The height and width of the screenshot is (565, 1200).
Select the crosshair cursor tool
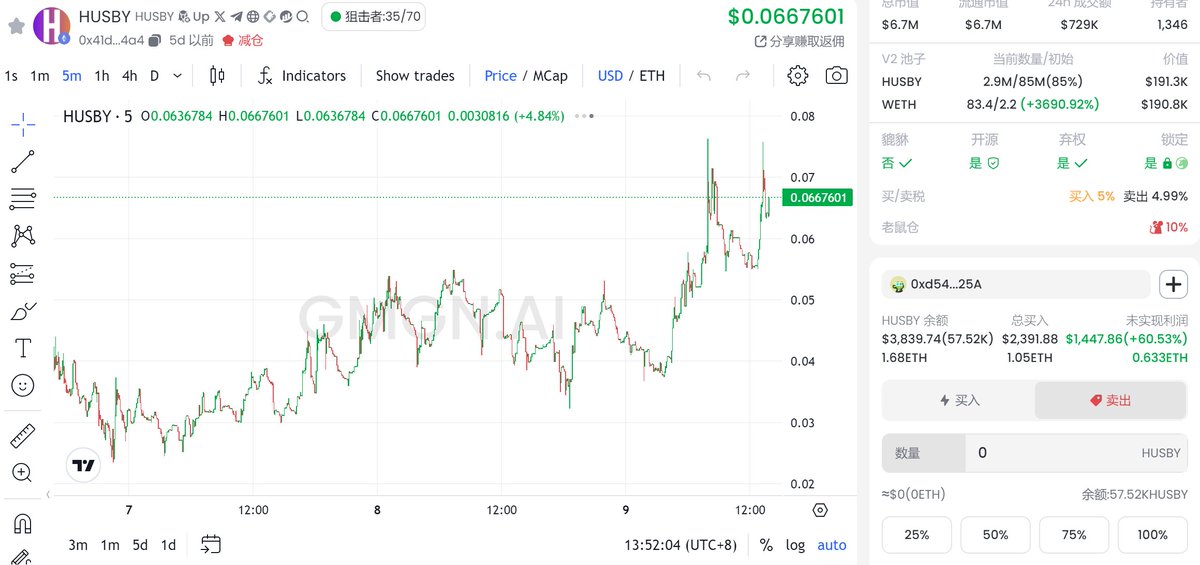coord(22,125)
